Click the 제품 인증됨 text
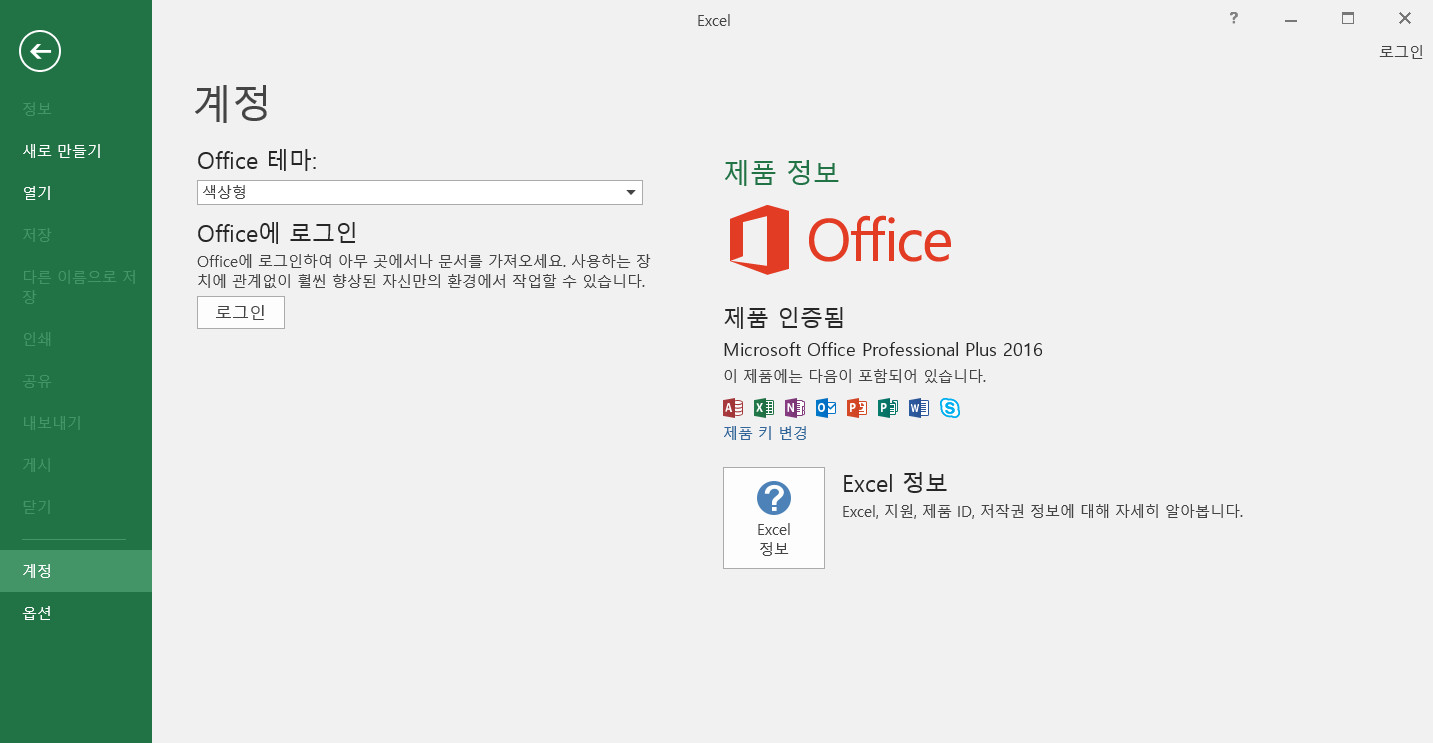Image resolution: width=1433 pixels, height=743 pixels. (784, 317)
